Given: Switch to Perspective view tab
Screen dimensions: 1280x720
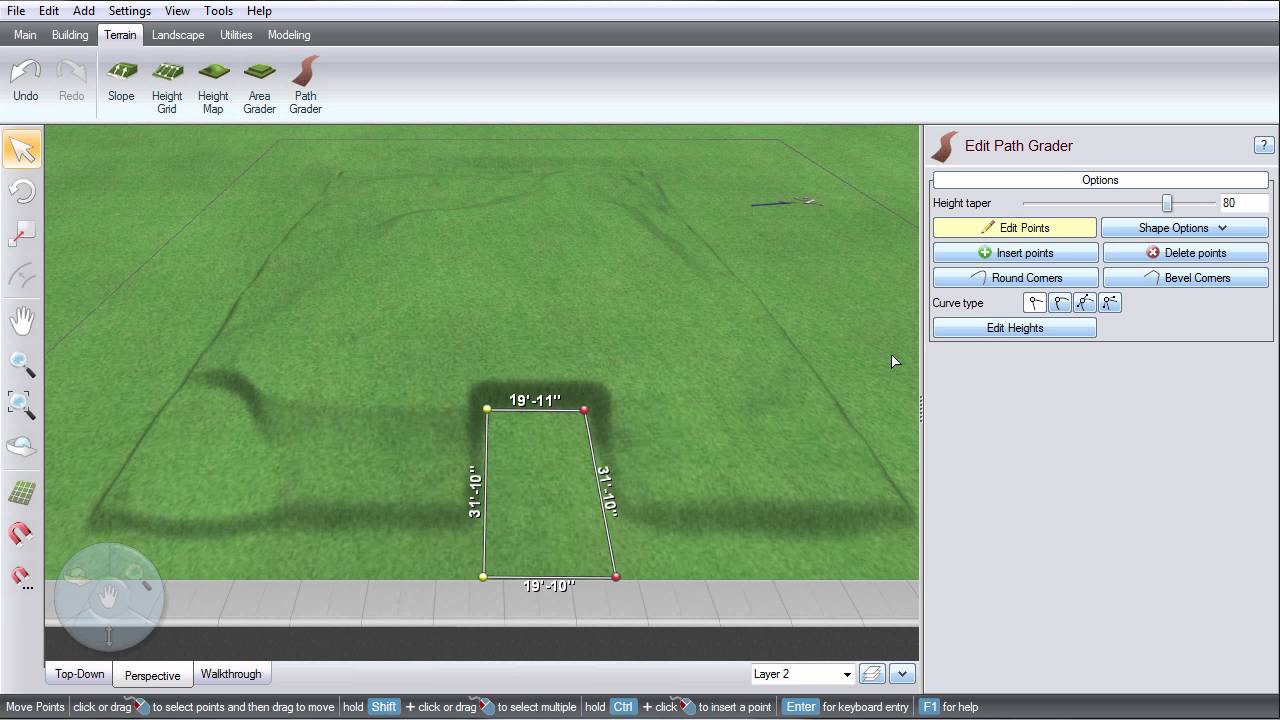Looking at the screenshot, I should click(x=153, y=675).
